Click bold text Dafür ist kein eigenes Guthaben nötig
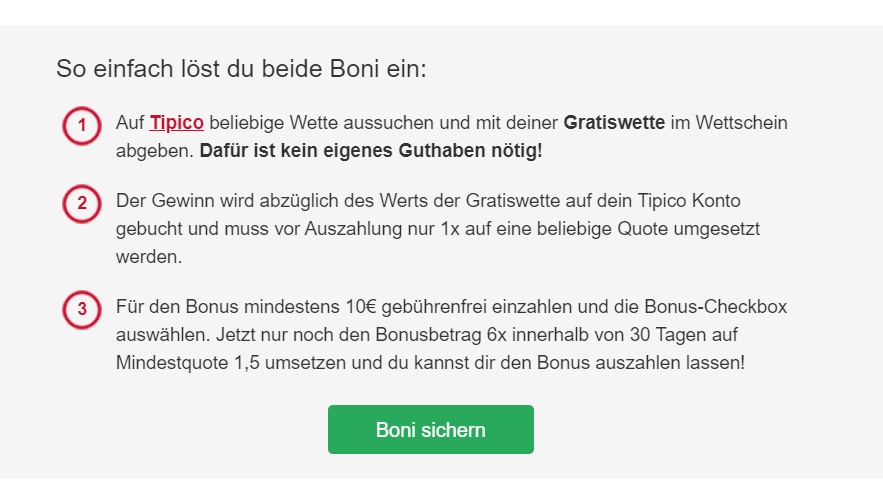The width and height of the screenshot is (883, 502). 371,150
